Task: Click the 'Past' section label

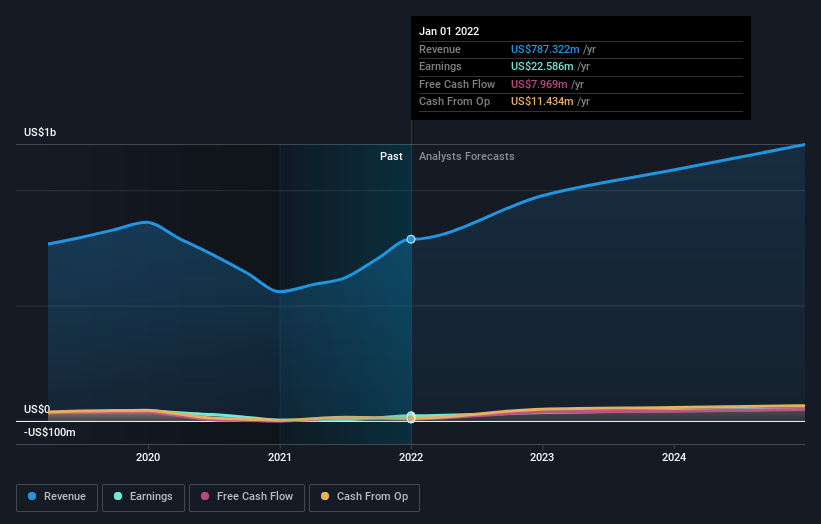Action: 391,157
